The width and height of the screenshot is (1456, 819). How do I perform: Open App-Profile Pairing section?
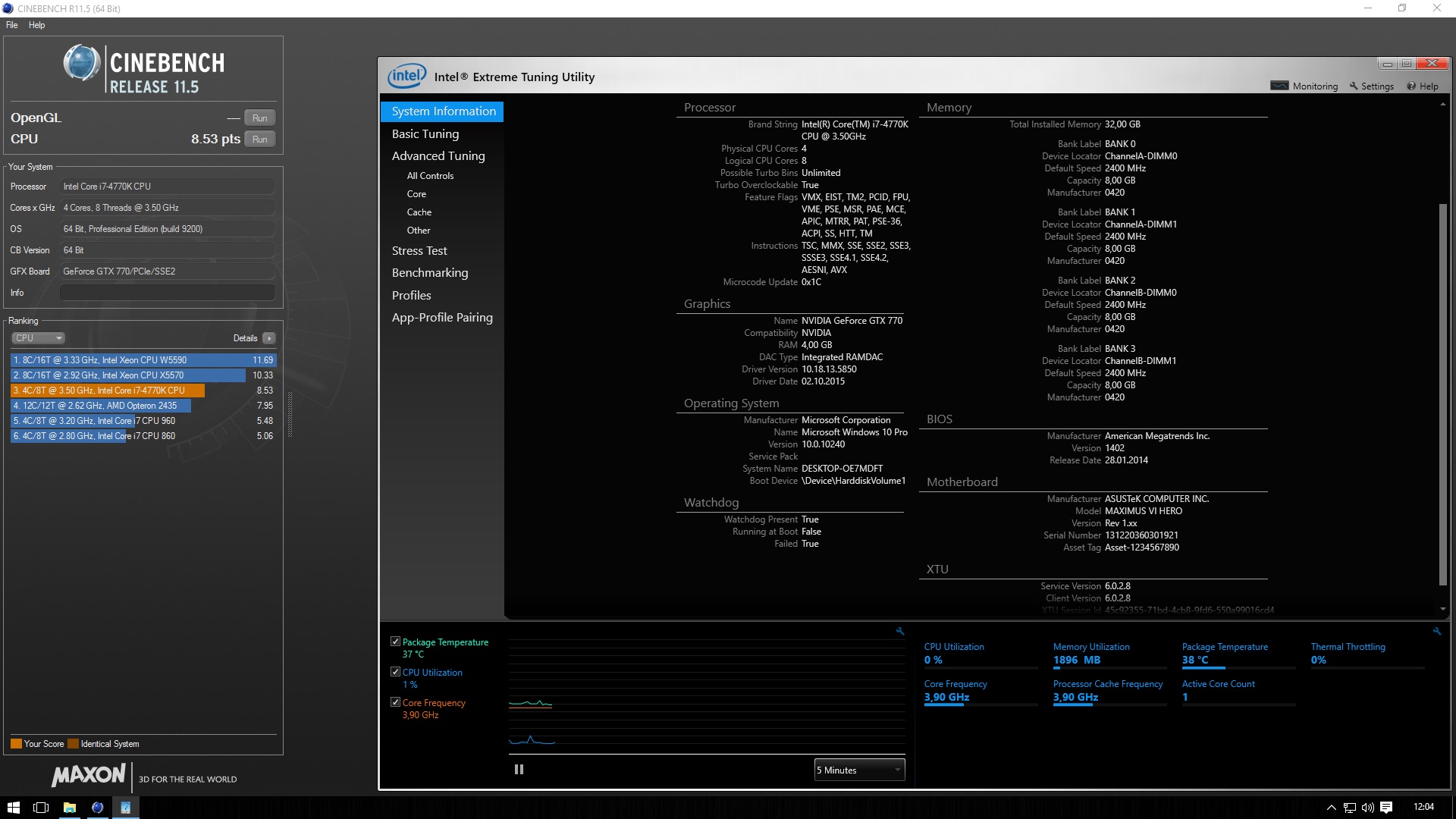tap(442, 318)
